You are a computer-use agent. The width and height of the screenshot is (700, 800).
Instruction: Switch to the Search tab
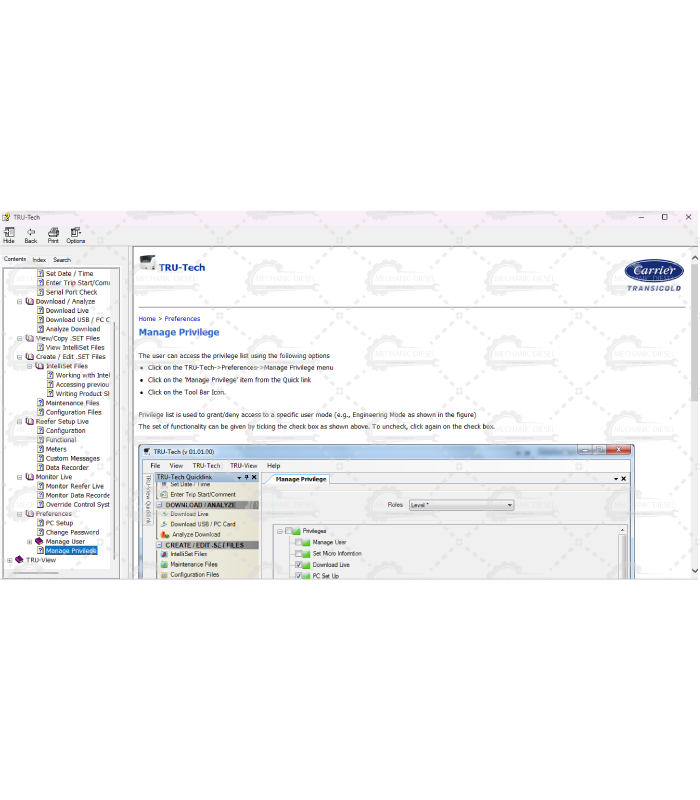[62, 259]
